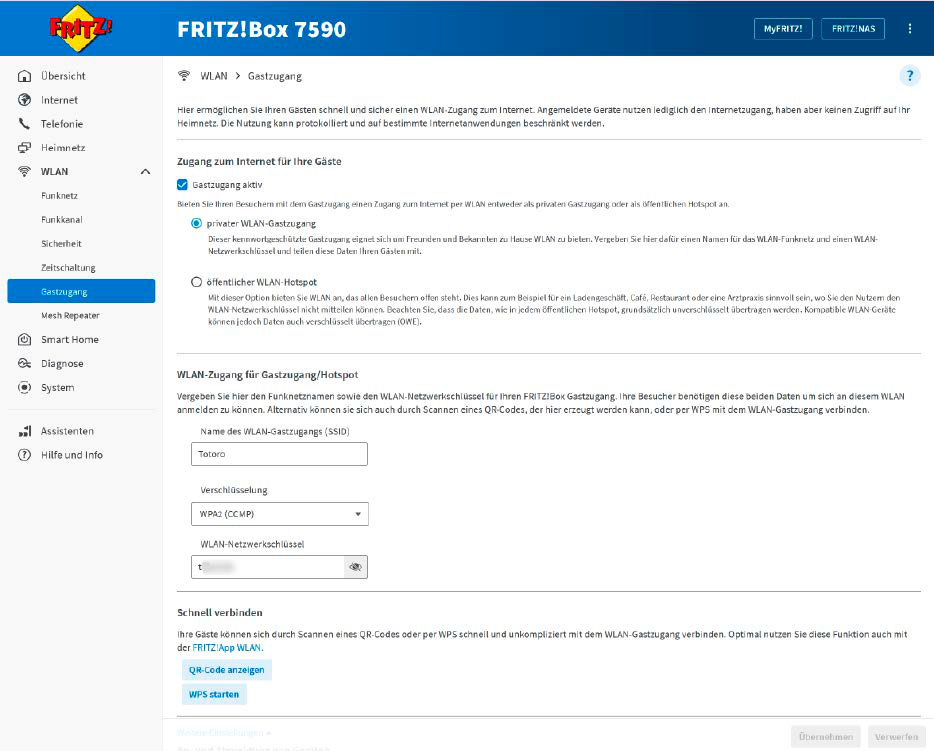
Task: Open Hilfe und Info in sidebar
Action: 71,454
